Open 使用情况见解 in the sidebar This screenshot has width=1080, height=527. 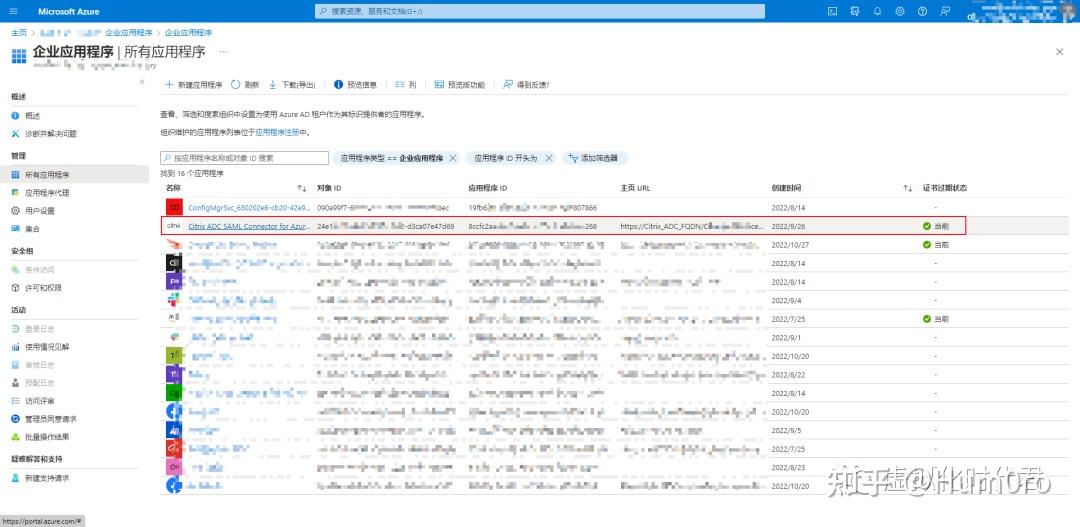click(x=40, y=347)
